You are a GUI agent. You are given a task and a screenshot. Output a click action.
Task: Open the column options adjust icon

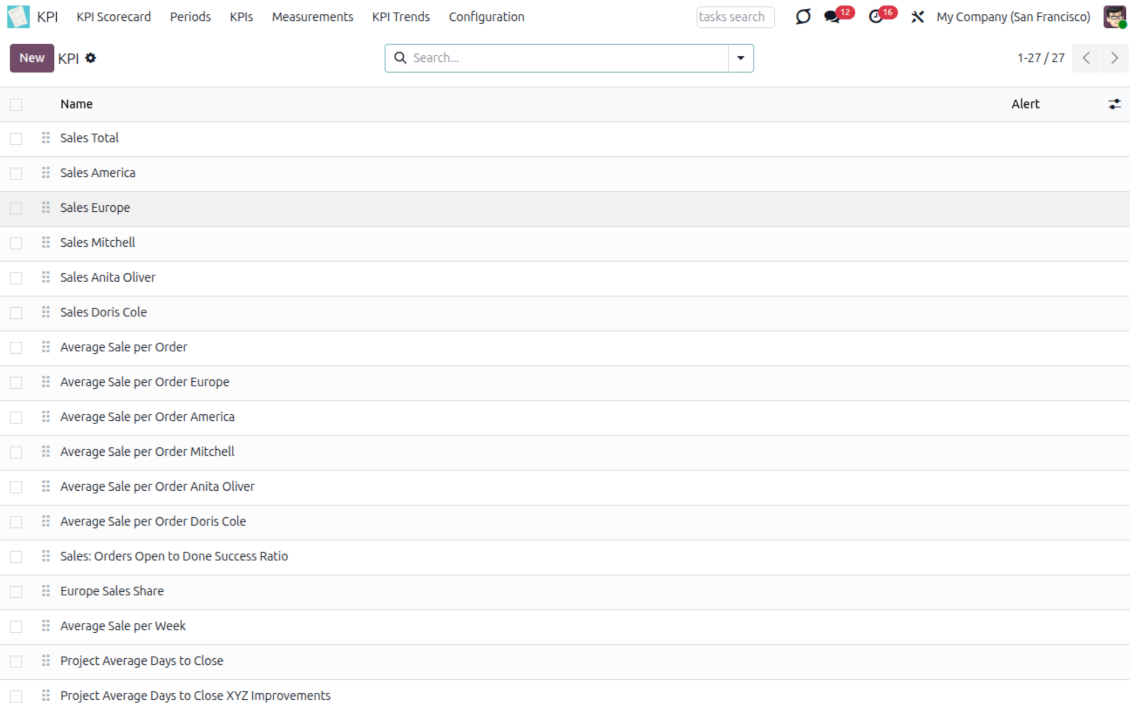click(x=1114, y=104)
